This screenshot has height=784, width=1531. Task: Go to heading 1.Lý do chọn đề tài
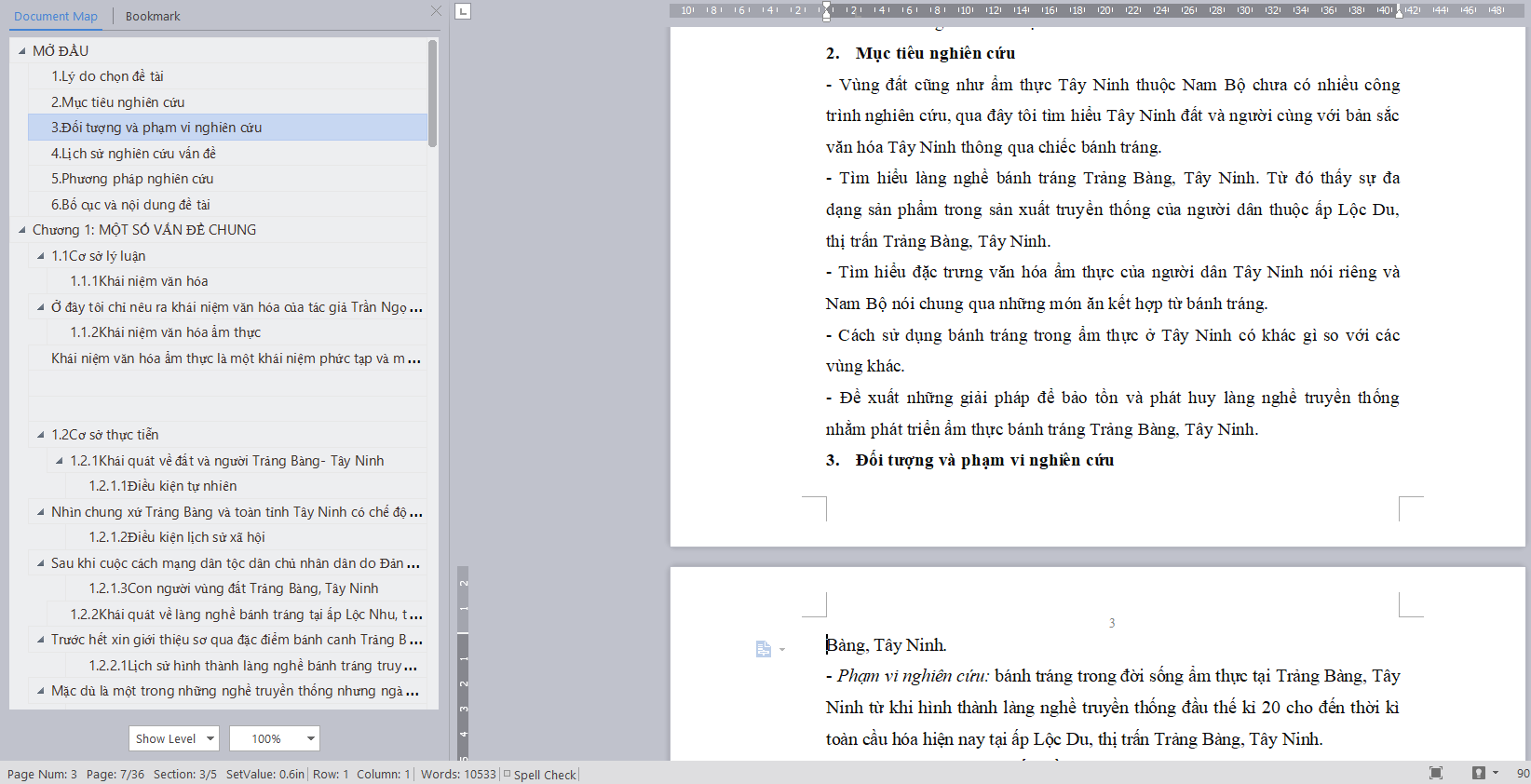227,76
